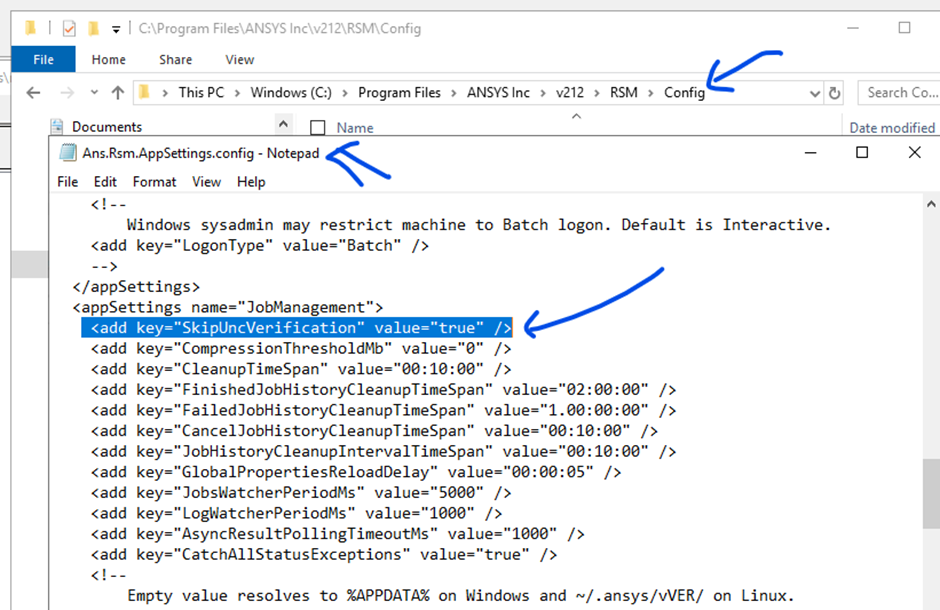Minimize the Notepad window
The image size is (940, 610).
coord(811,153)
